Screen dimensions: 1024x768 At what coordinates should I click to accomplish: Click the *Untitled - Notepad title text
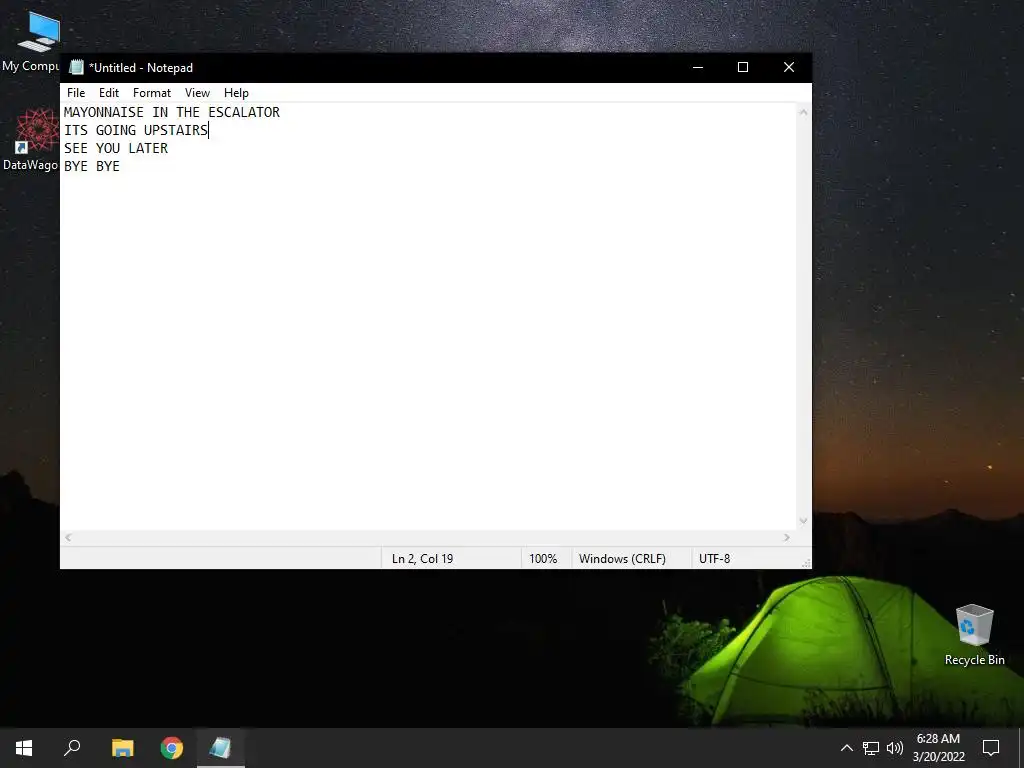pos(141,68)
